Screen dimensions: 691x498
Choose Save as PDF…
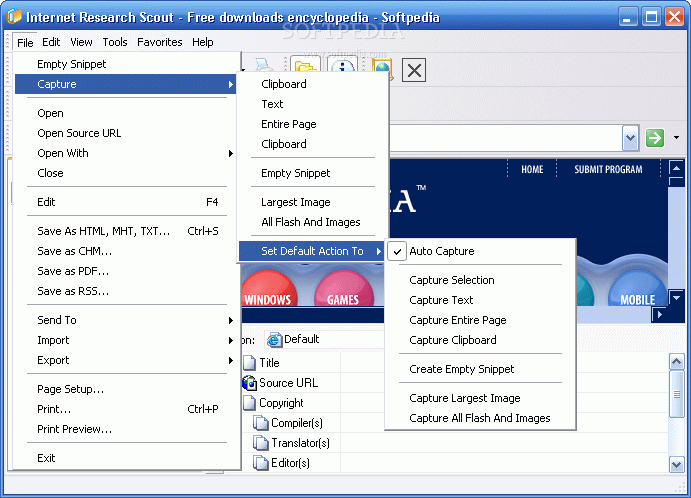126,271
